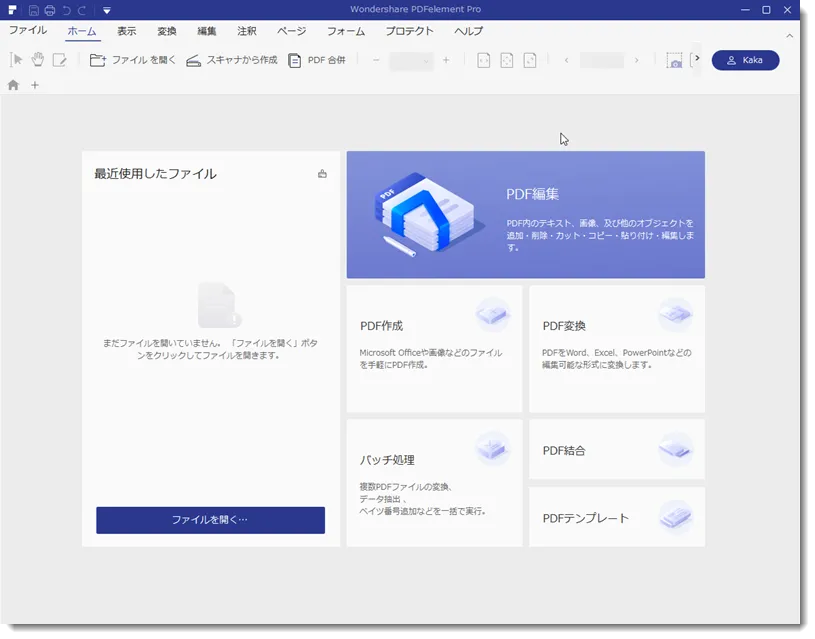Switch to the 注釈 tab

click(x=247, y=31)
